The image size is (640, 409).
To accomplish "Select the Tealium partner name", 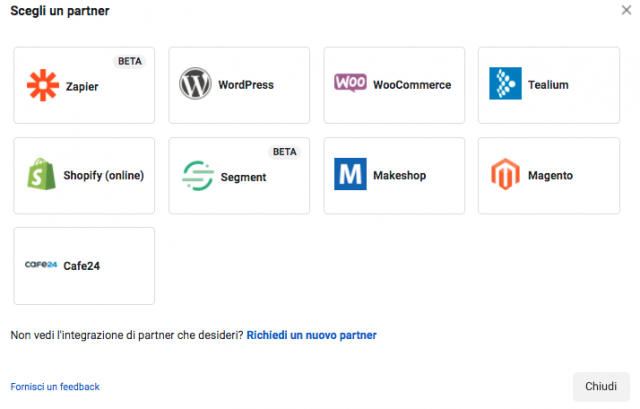I will pyautogui.click(x=548, y=85).
